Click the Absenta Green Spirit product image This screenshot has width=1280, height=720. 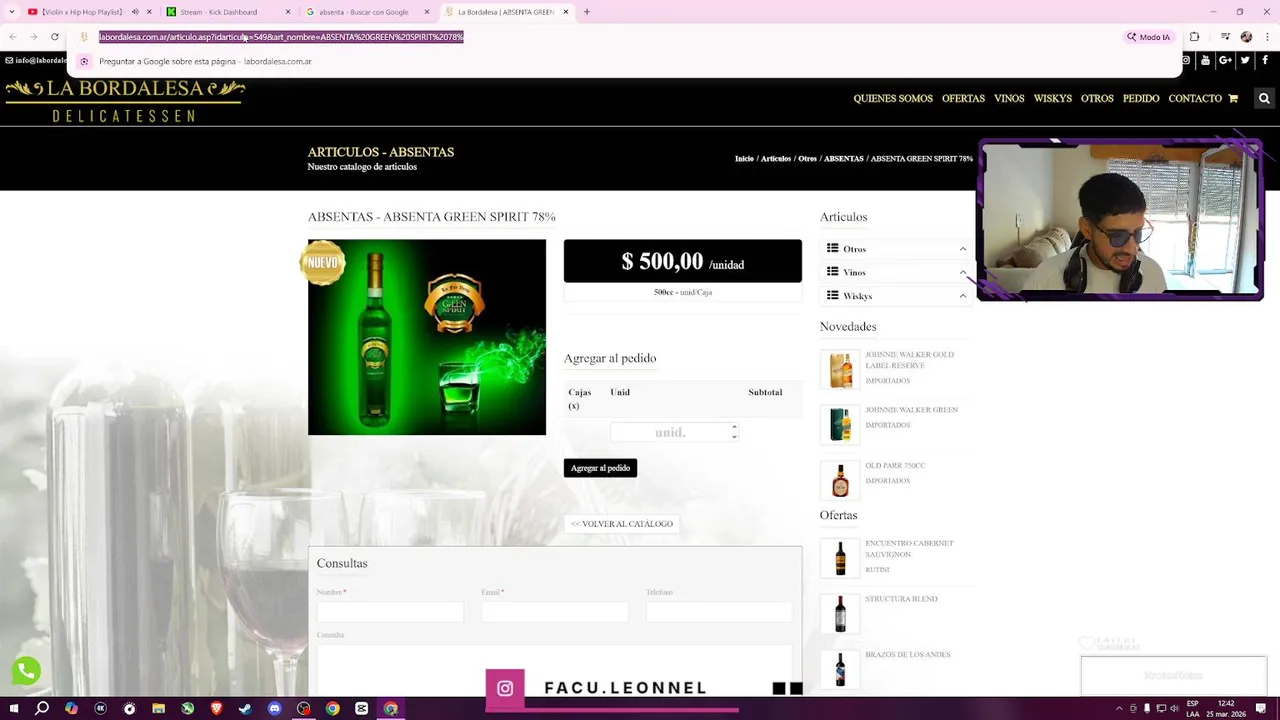[427, 337]
